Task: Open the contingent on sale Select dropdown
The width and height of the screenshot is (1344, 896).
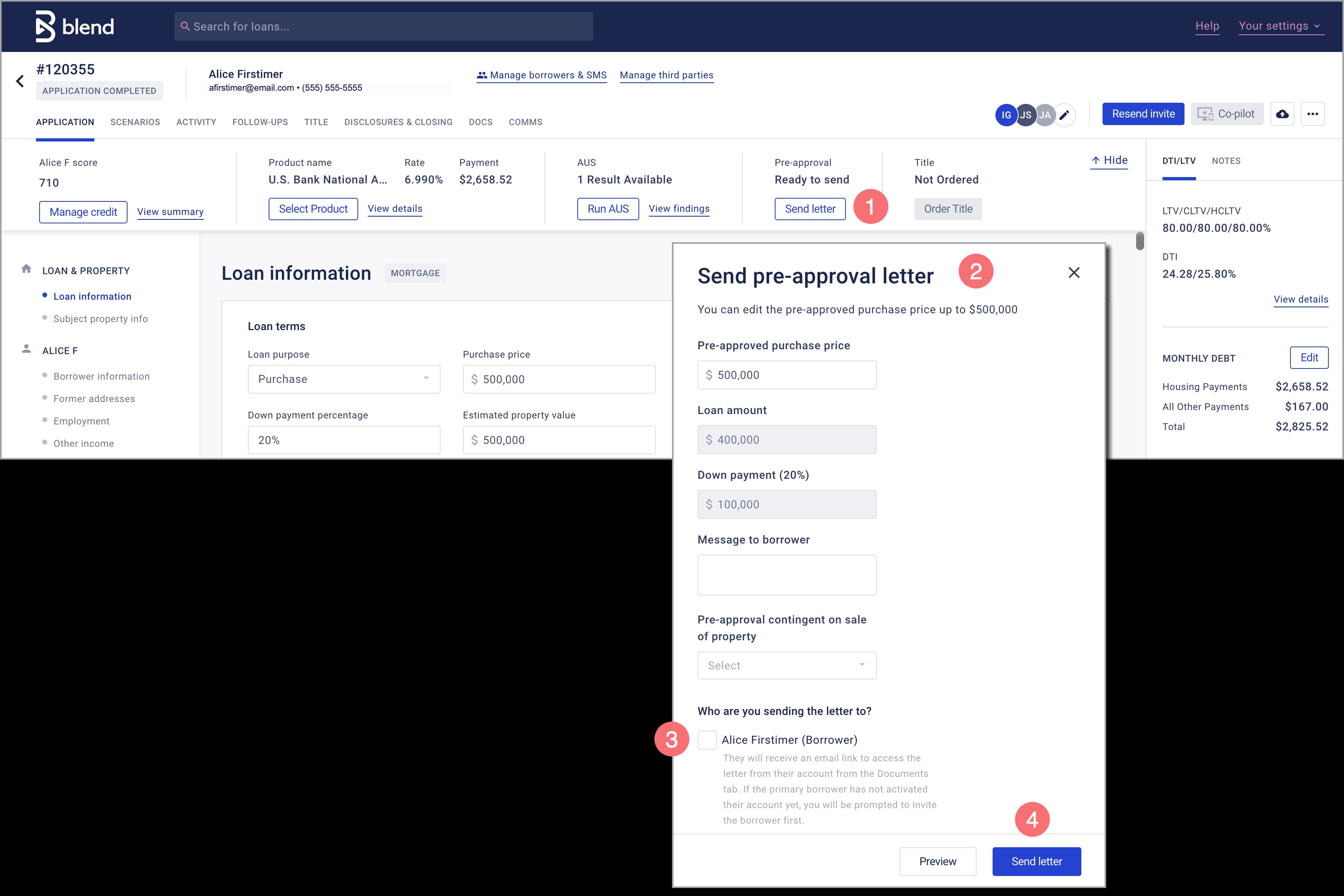Action: click(786, 665)
